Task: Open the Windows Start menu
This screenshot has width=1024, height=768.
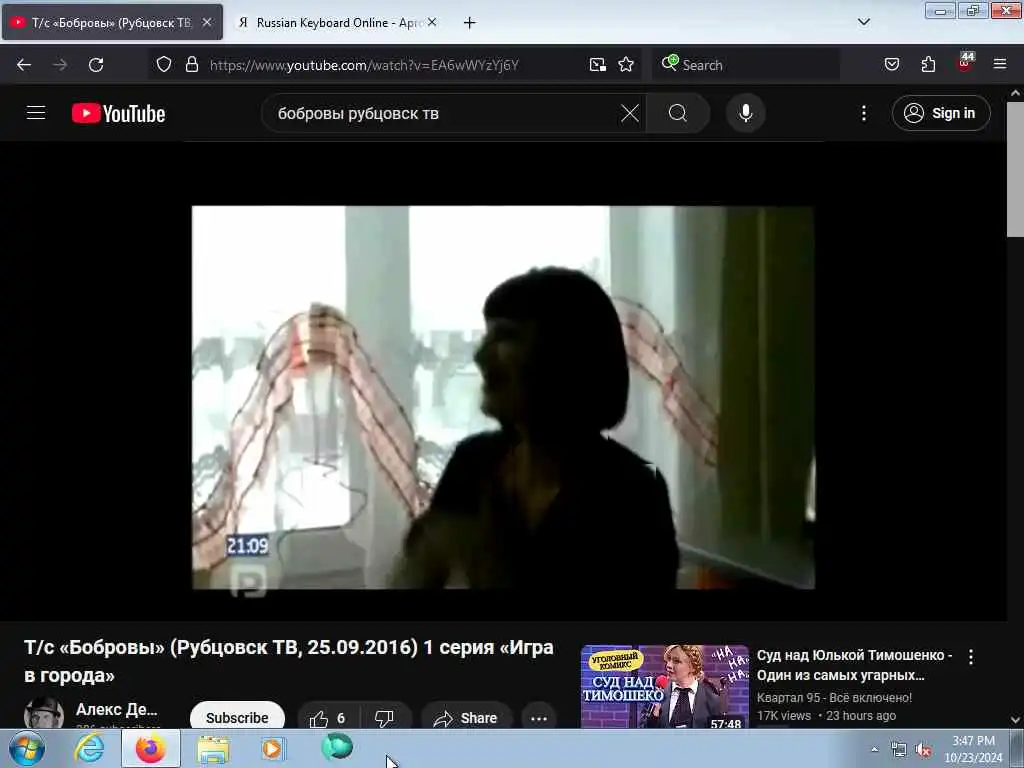Action: [x=26, y=748]
